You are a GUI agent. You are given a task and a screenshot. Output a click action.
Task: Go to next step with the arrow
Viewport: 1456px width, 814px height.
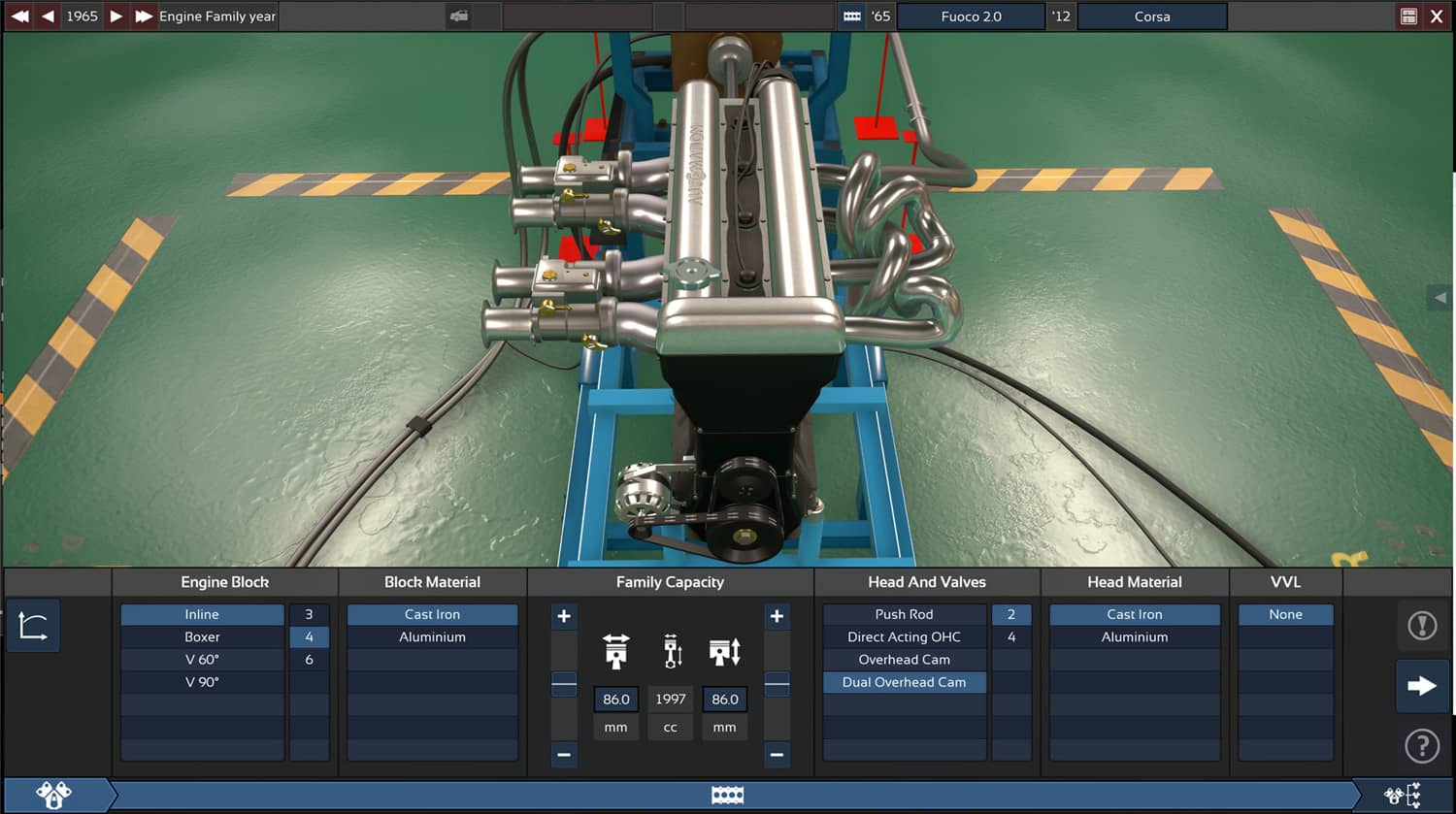(1422, 686)
